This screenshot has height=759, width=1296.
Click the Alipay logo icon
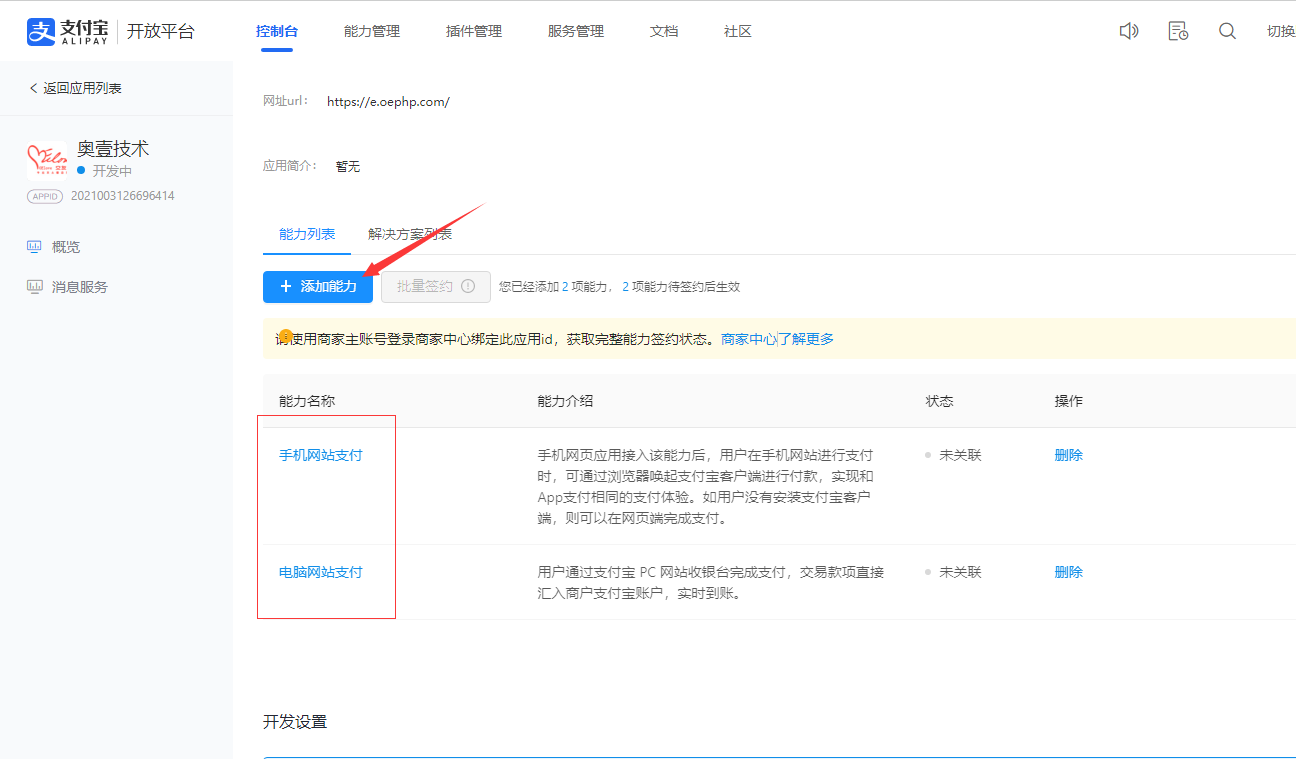click(x=39, y=31)
